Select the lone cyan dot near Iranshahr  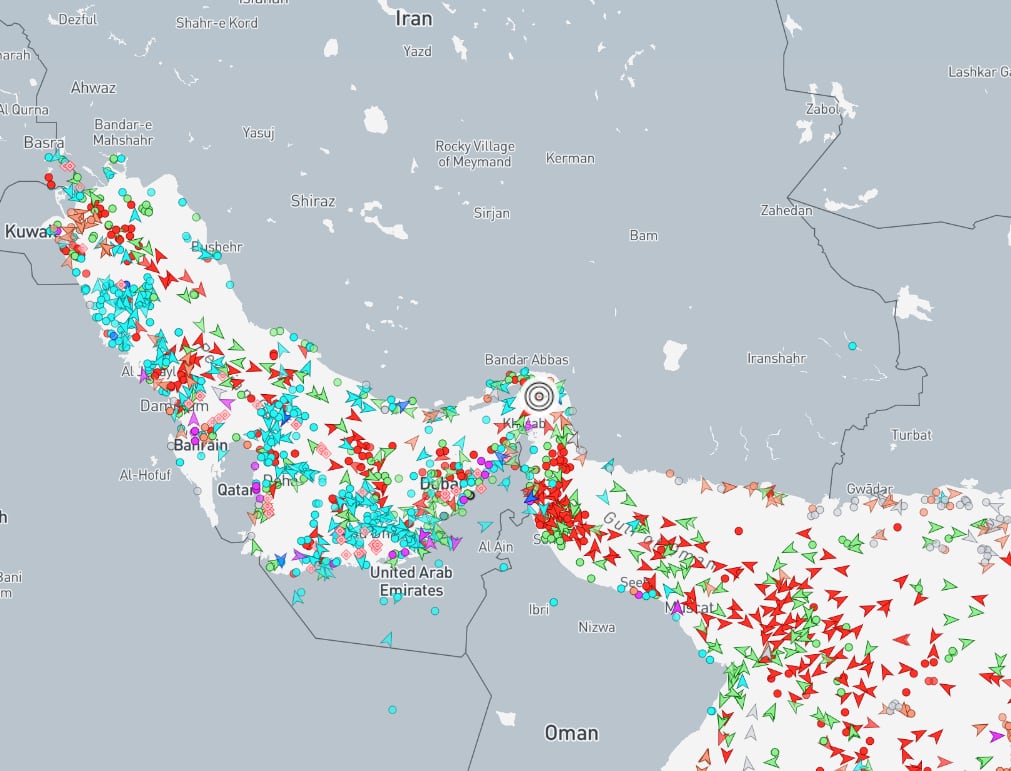(x=852, y=346)
